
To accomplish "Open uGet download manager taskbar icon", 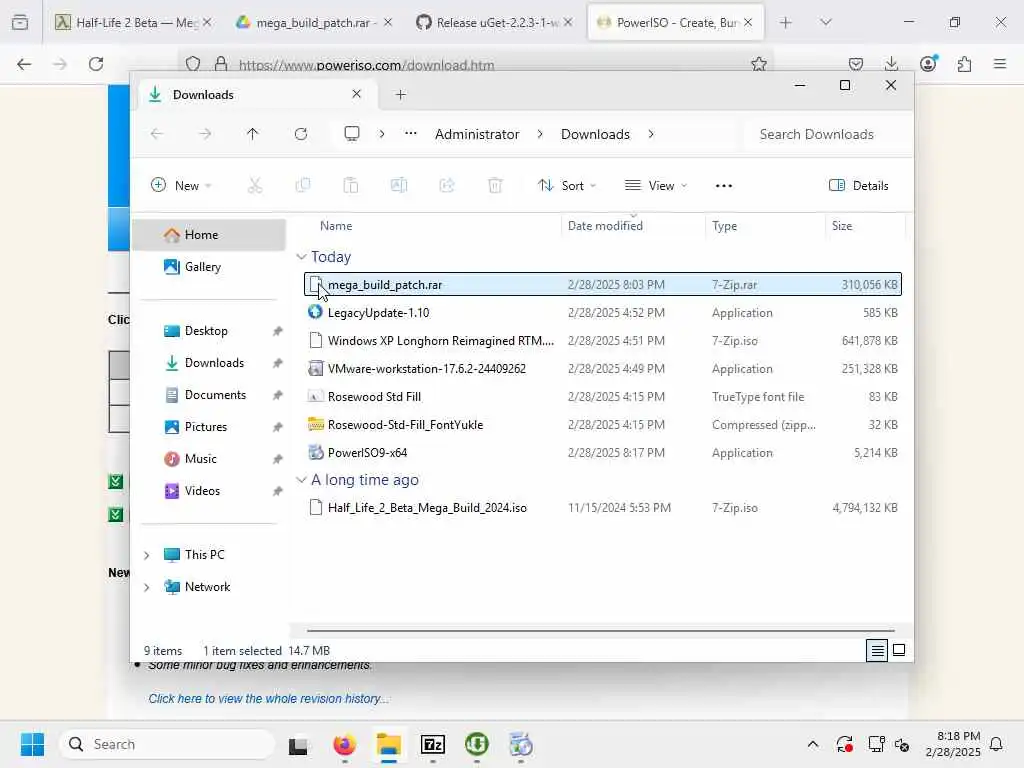I will click(x=477, y=744).
